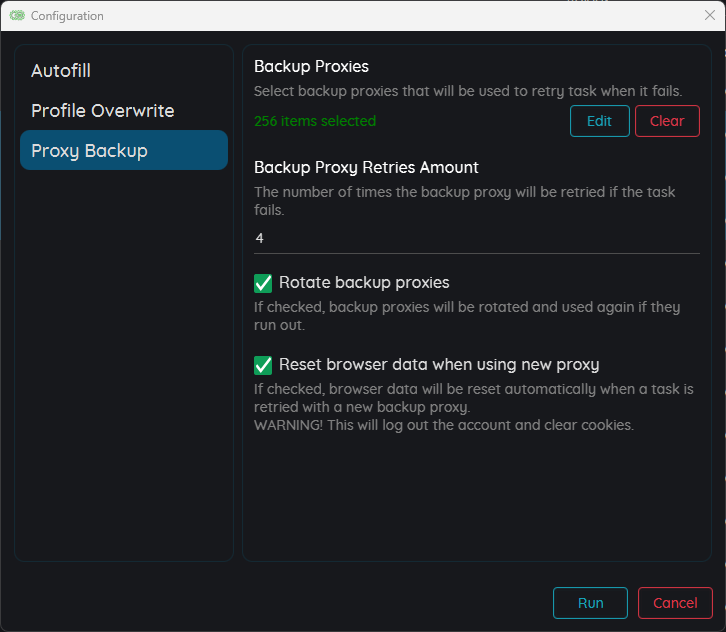Click the Backup Proxies heading
The height and width of the screenshot is (632, 726).
coord(311,66)
